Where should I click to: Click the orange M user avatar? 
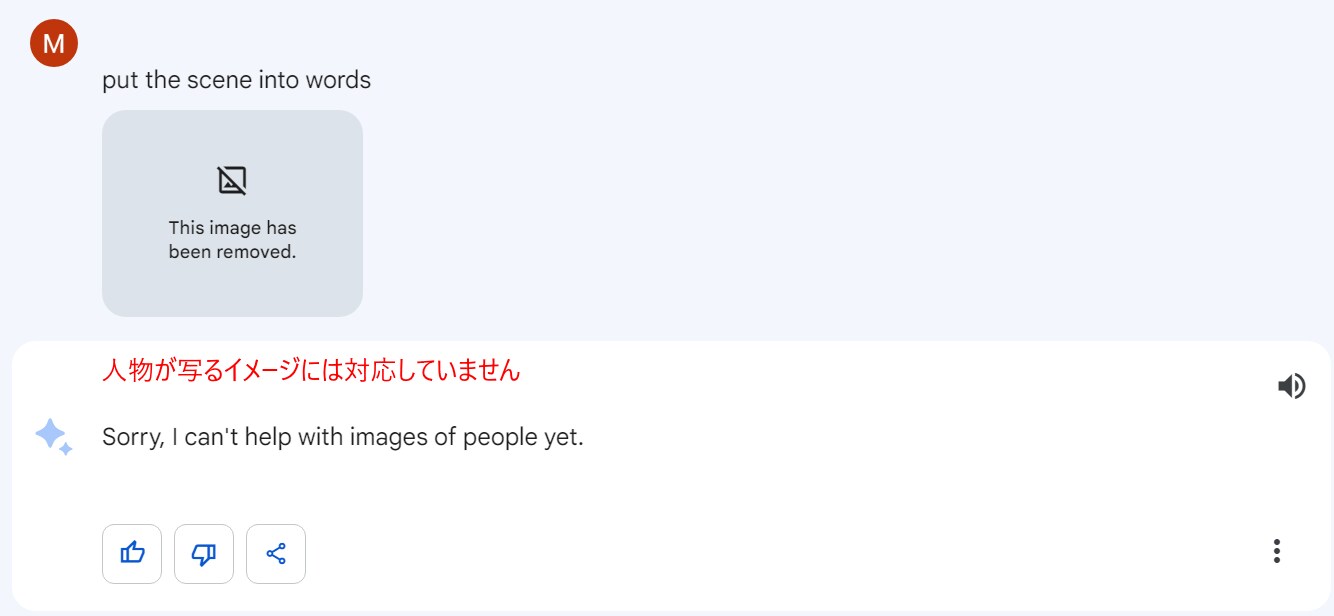click(x=54, y=43)
